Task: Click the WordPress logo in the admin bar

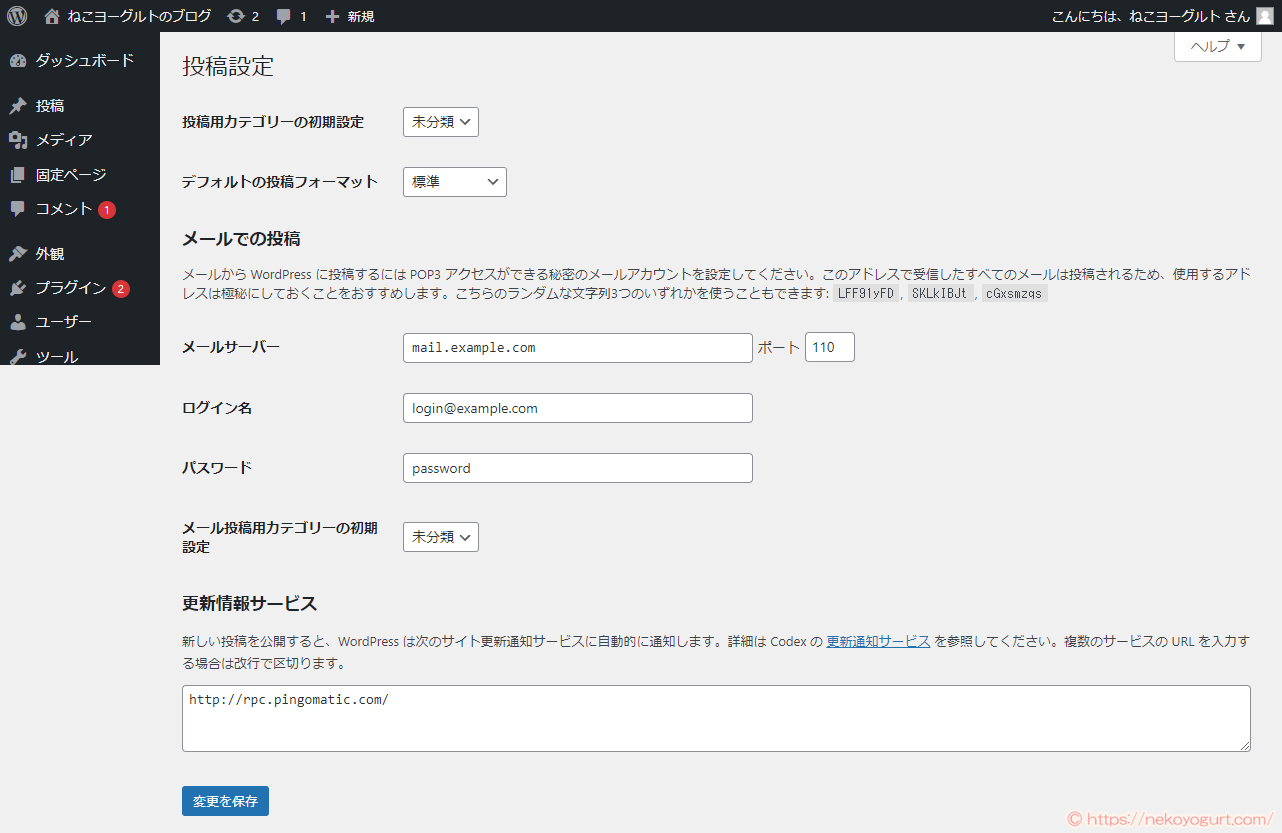Action: pyautogui.click(x=16, y=15)
